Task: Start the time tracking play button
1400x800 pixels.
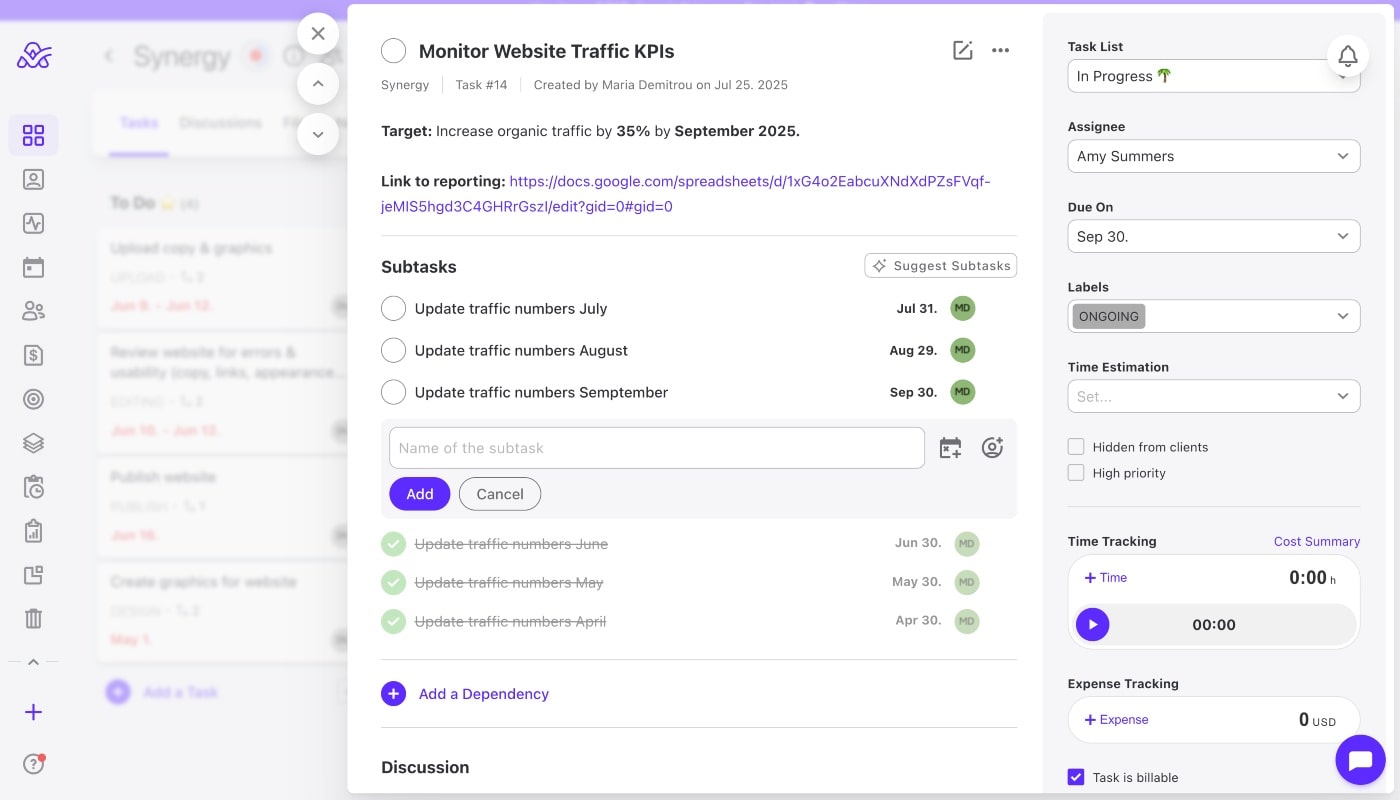Action: (1092, 625)
